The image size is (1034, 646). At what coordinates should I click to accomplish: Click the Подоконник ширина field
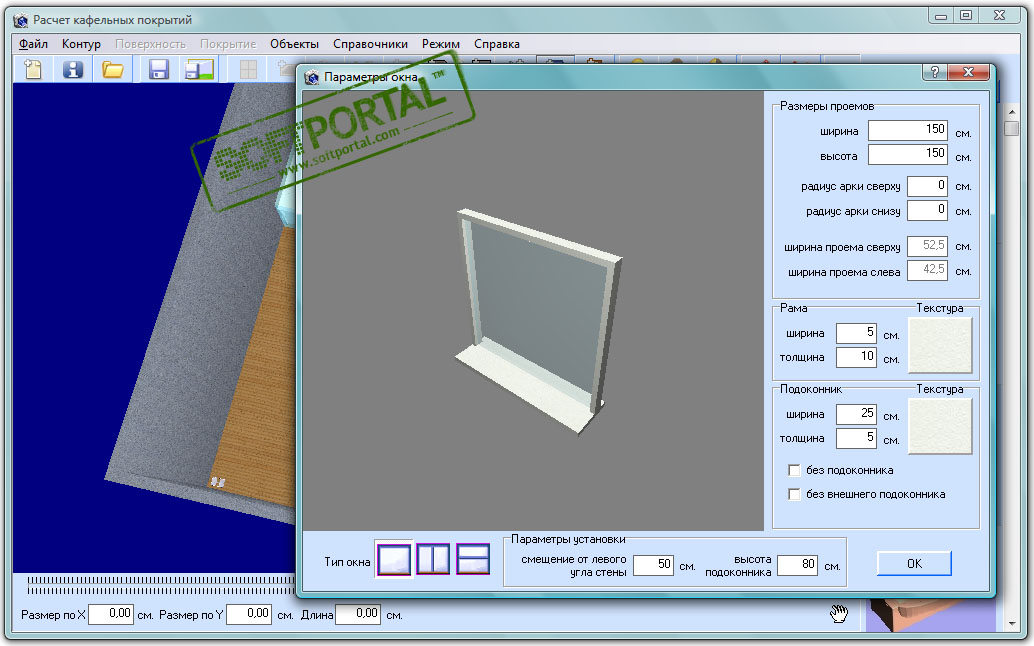click(856, 414)
